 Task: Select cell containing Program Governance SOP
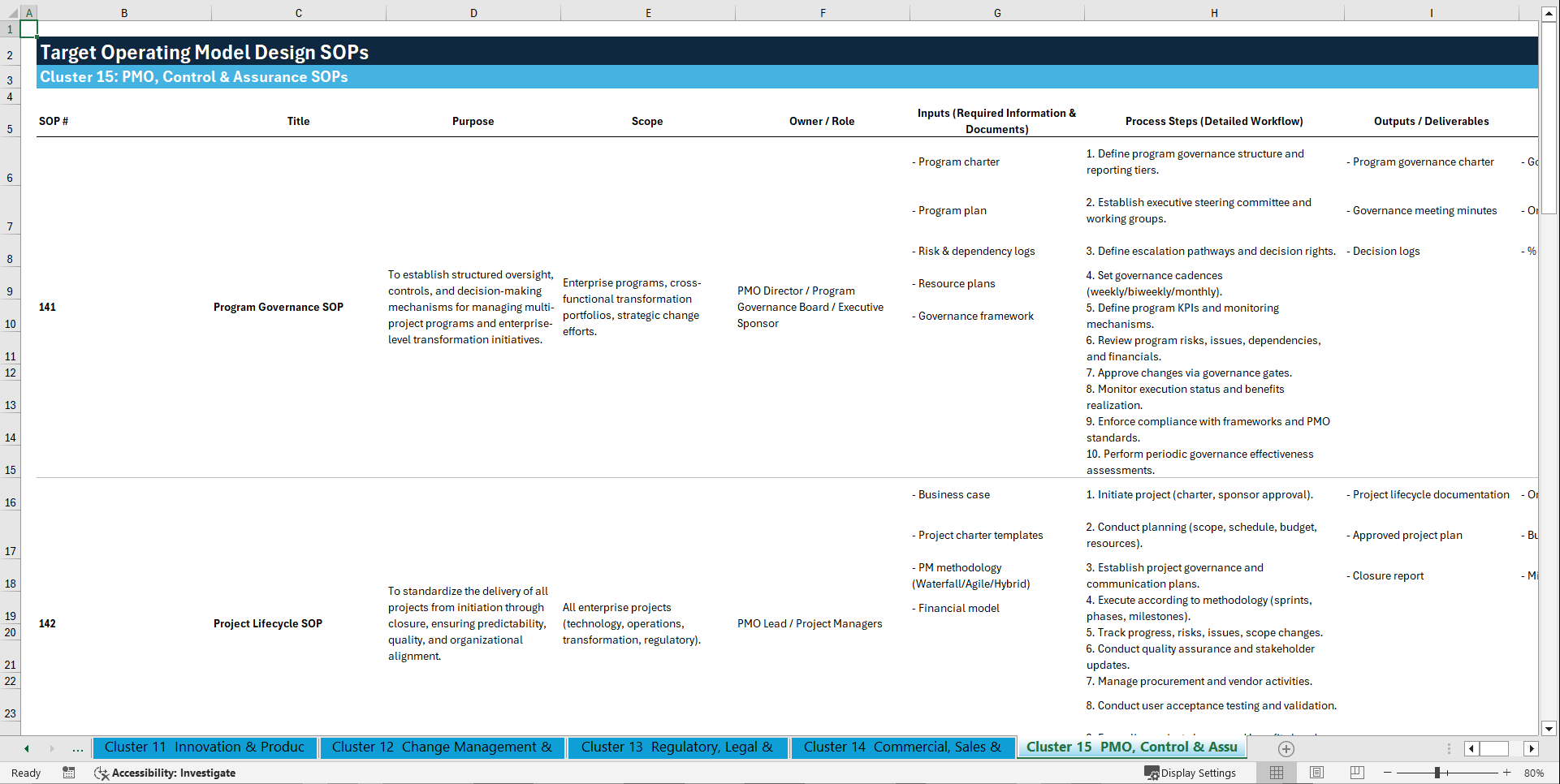(x=279, y=307)
